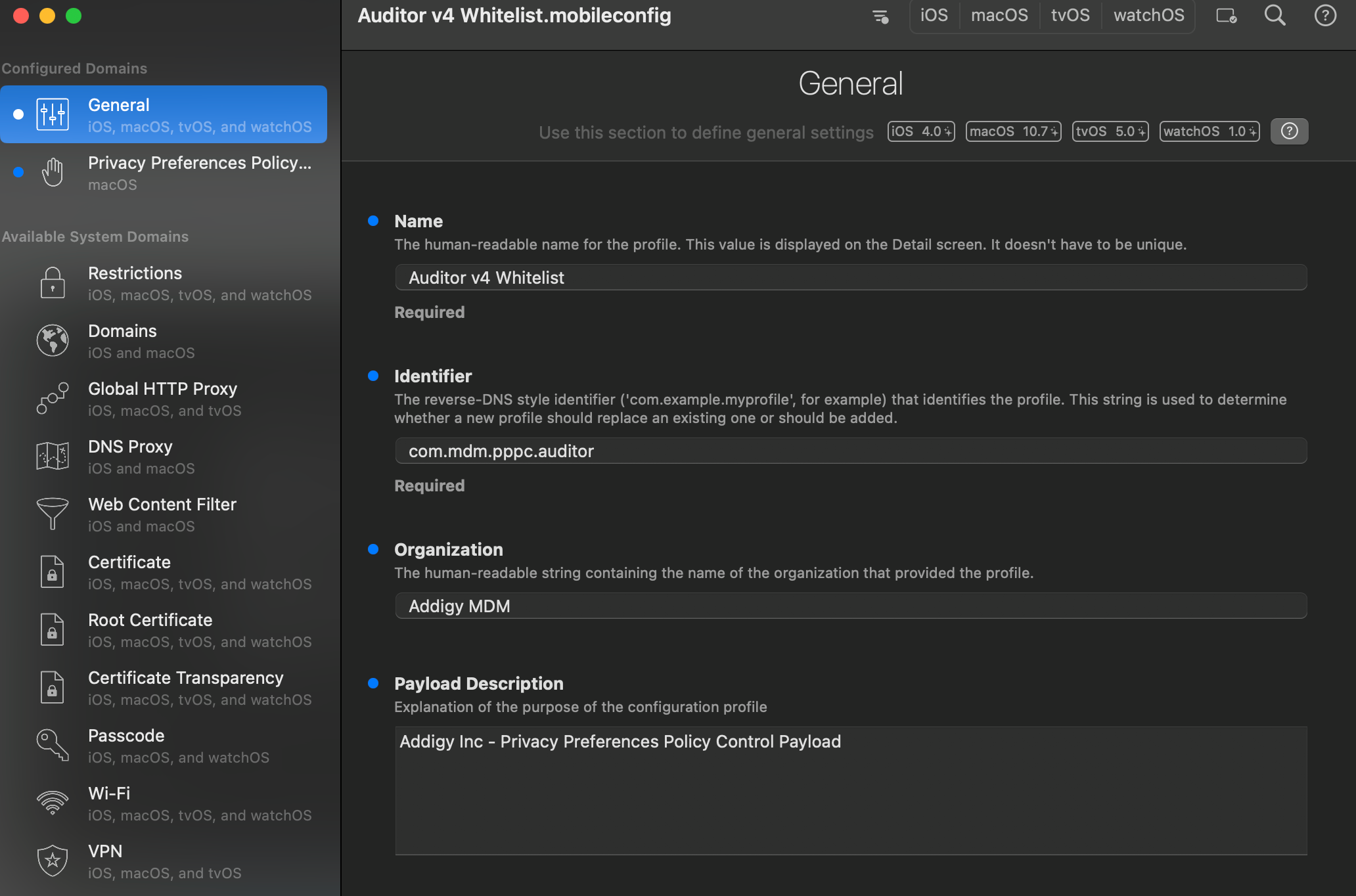Open the General settings help badge
Image resolution: width=1356 pixels, height=896 pixels.
(1289, 131)
